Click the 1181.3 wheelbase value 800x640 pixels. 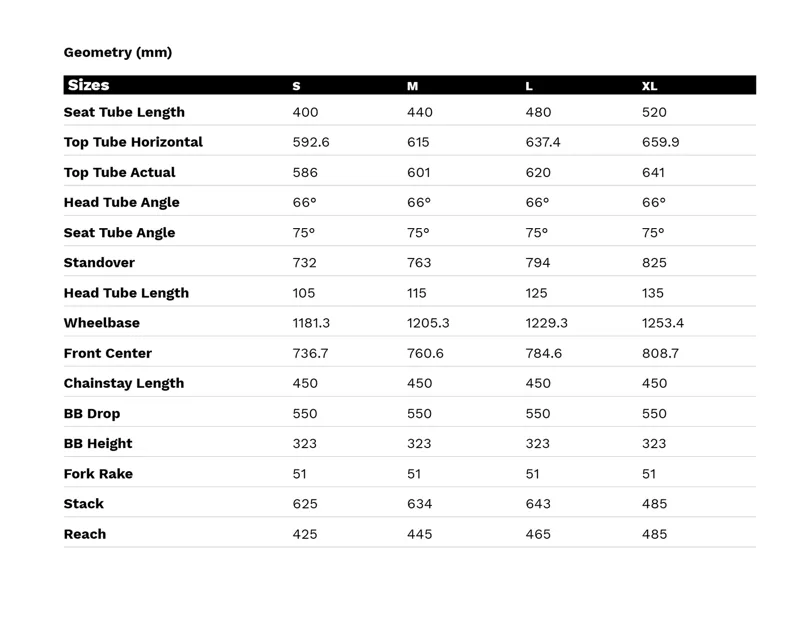coord(311,323)
